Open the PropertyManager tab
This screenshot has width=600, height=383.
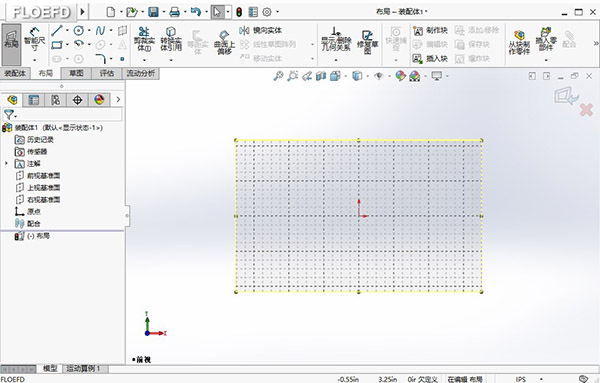(x=34, y=100)
